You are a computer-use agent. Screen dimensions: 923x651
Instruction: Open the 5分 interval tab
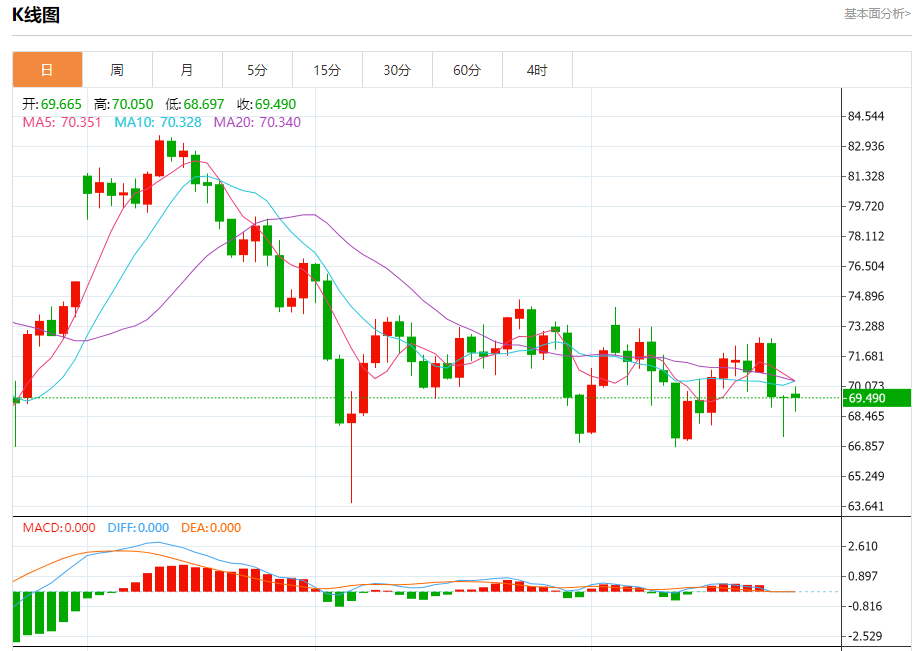click(x=257, y=70)
